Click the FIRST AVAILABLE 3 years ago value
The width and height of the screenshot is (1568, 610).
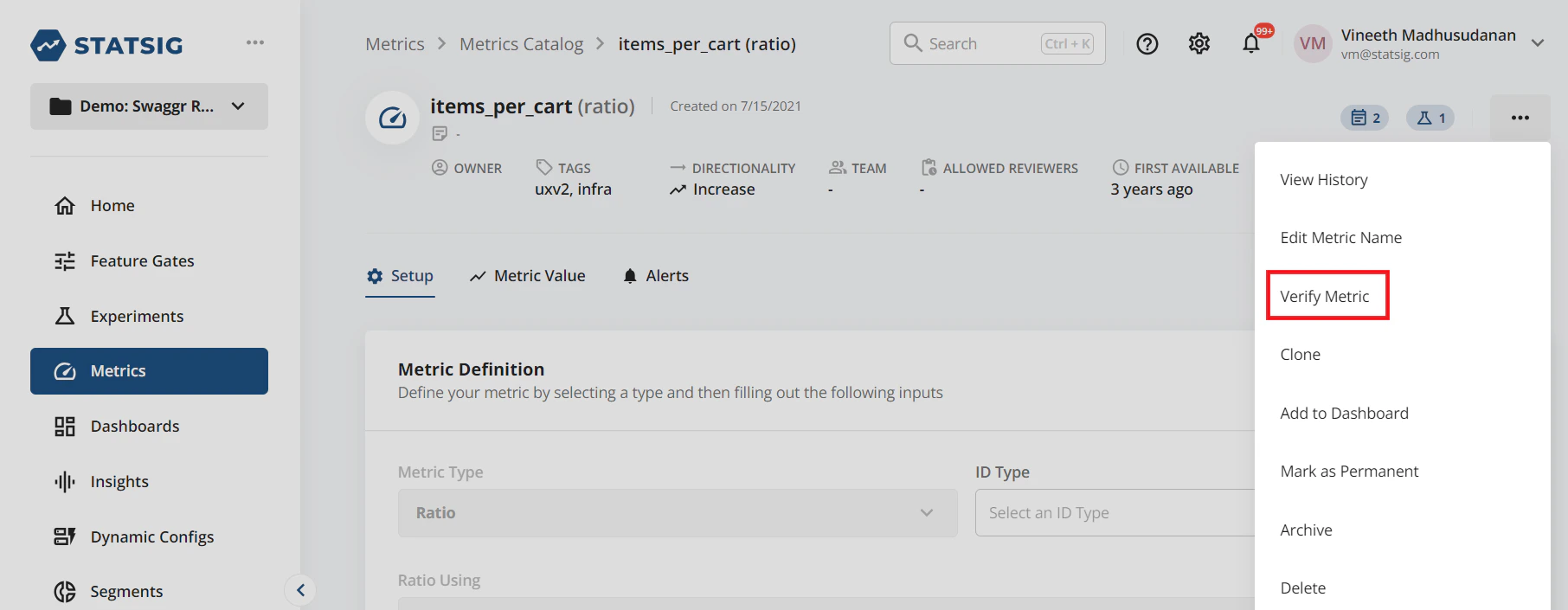(x=1152, y=189)
